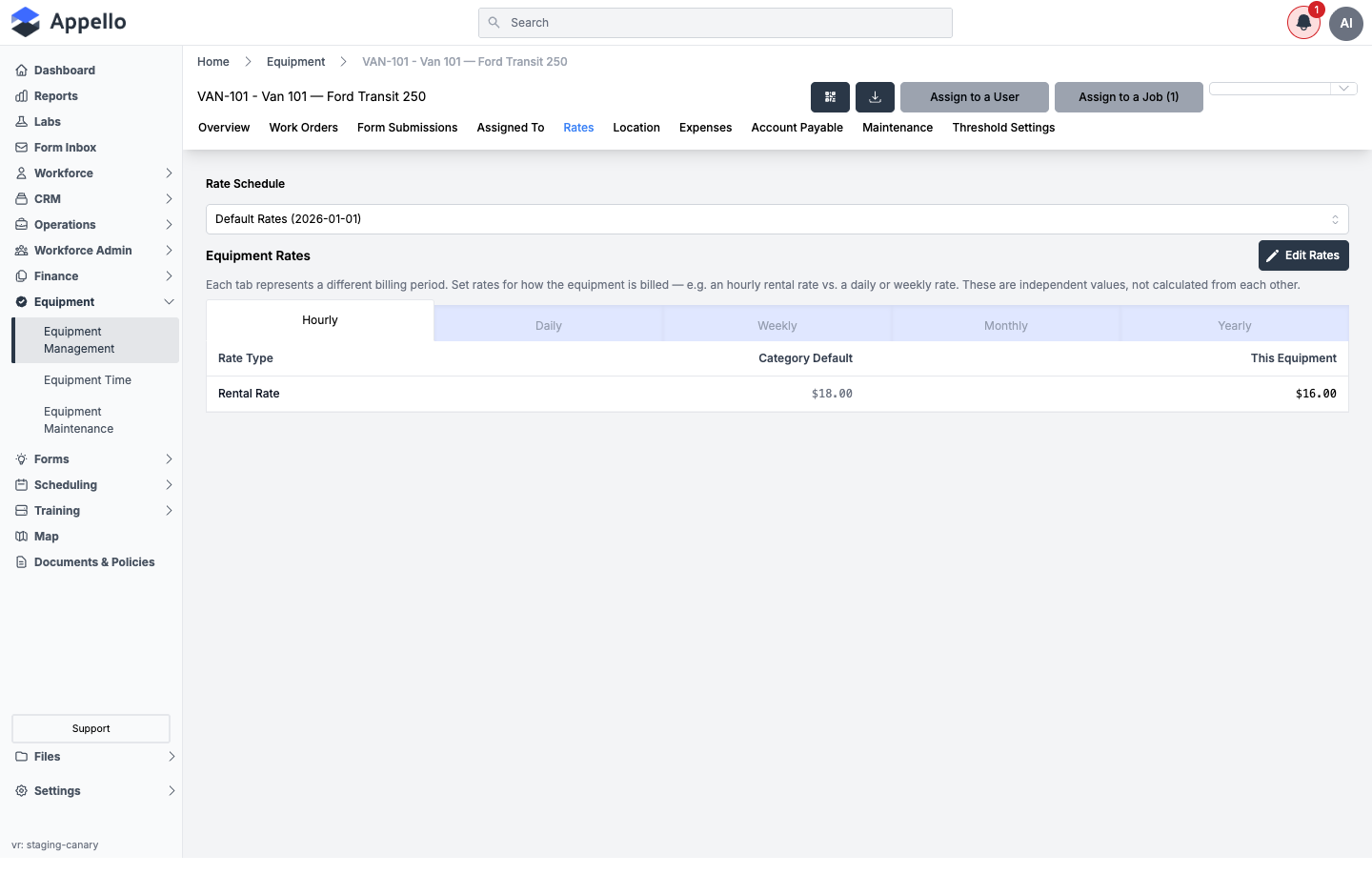1372x875 pixels.
Task: Expand the Operations menu chevron
Action: [169, 225]
